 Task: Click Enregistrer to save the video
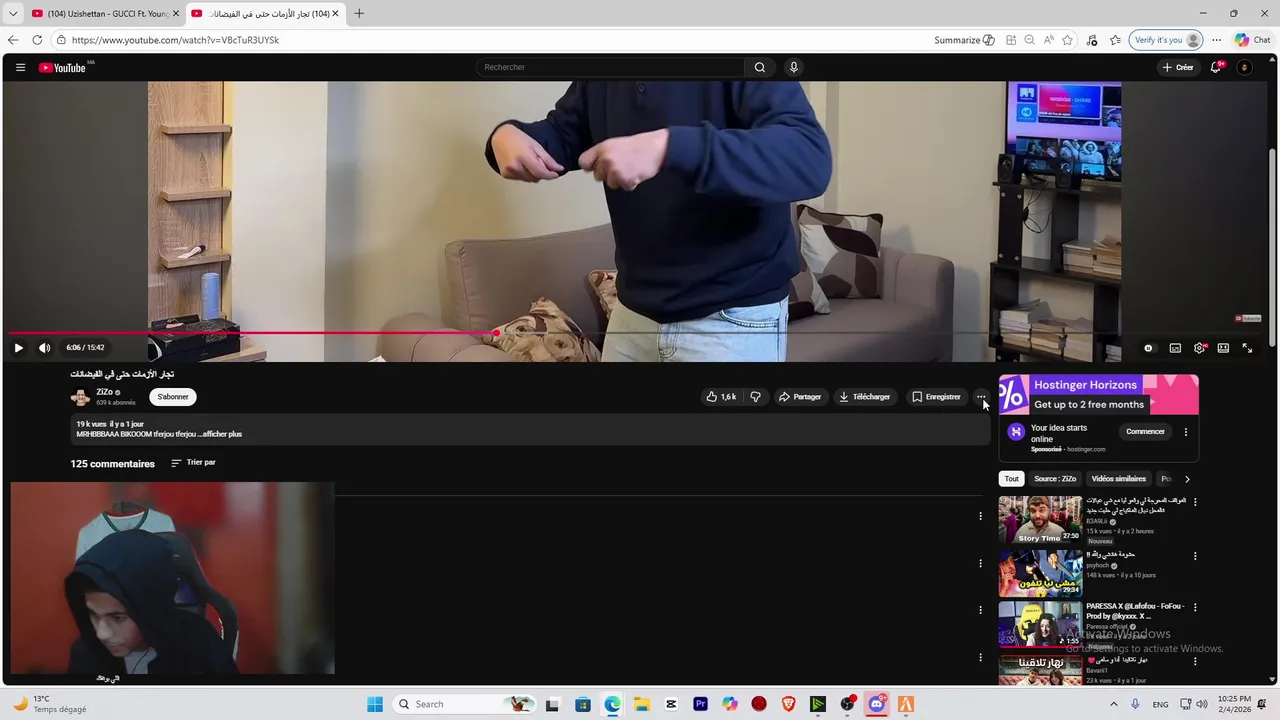(x=936, y=397)
